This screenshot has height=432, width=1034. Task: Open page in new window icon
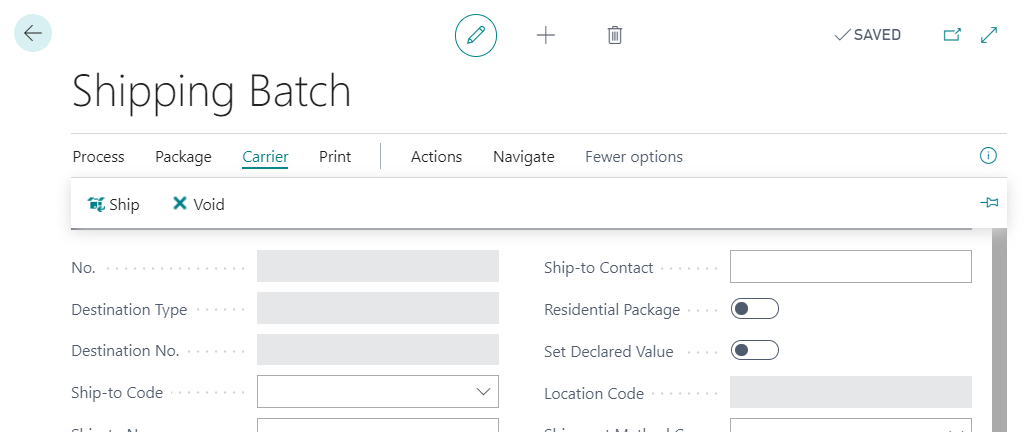tap(952, 35)
